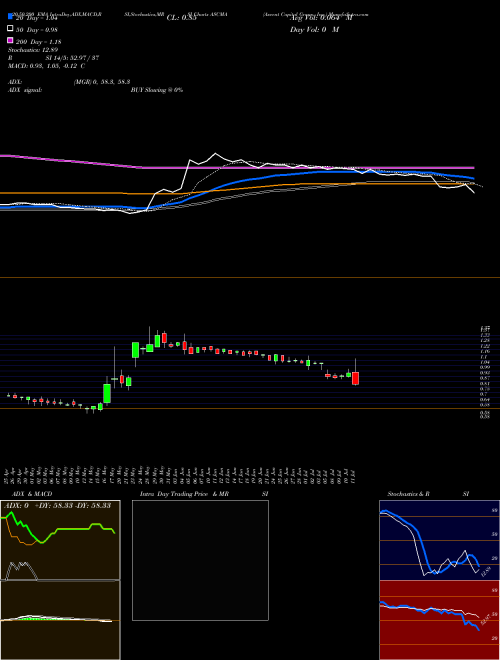Click the '(MGR) 0, 58.3, 58.3' ADX values
Screen dimensions: 500x660
102,82
